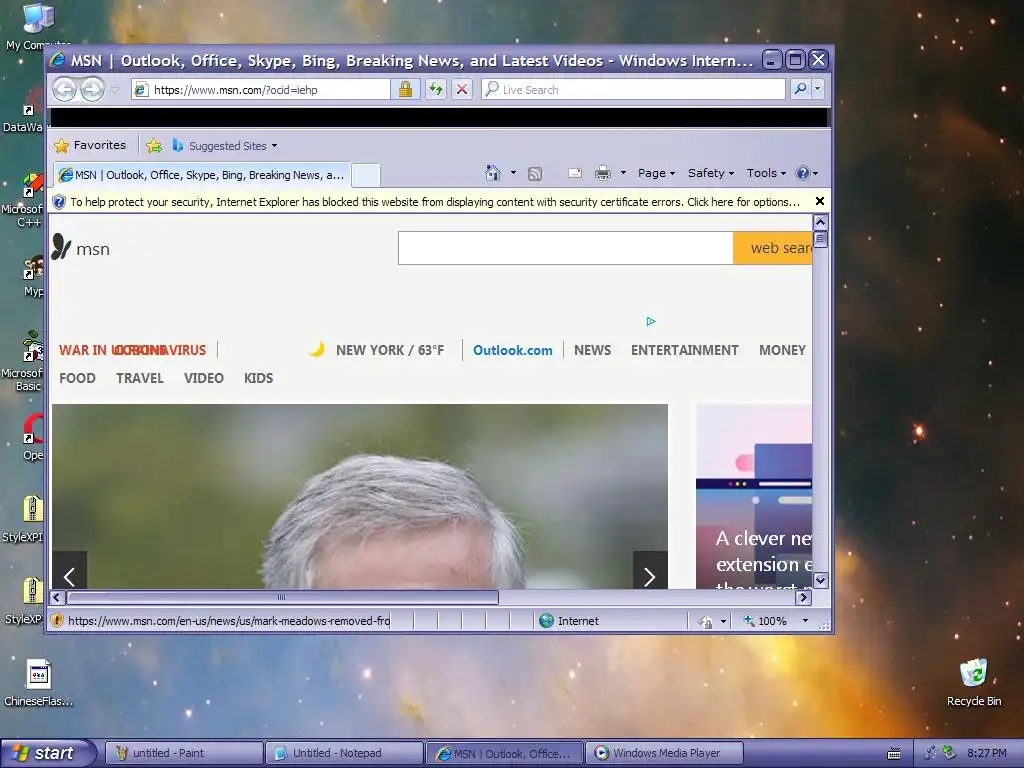The width and height of the screenshot is (1024, 768).
Task: Open the FOOD section link
Action: point(77,378)
